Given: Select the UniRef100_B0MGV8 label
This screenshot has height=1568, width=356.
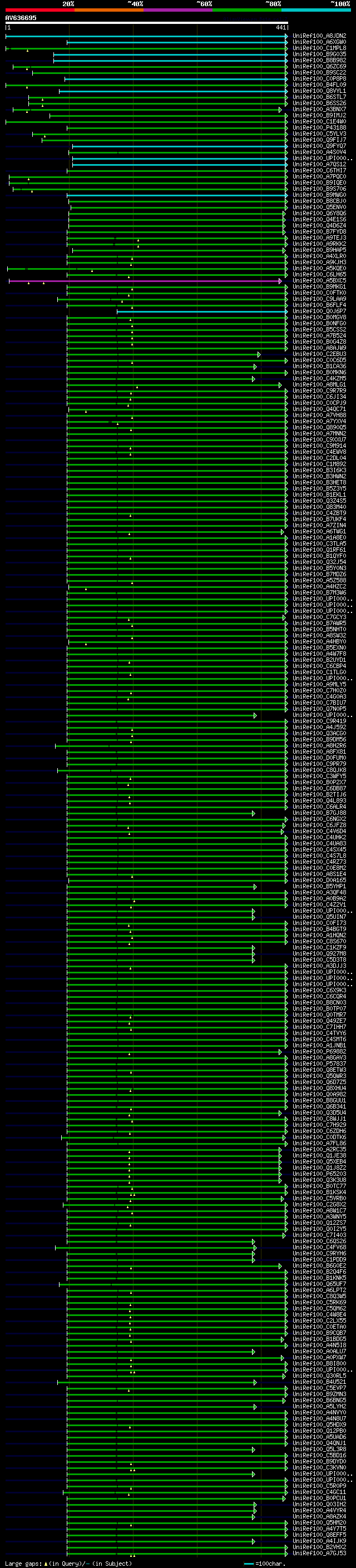Looking at the screenshot, I should tap(319, 318).
